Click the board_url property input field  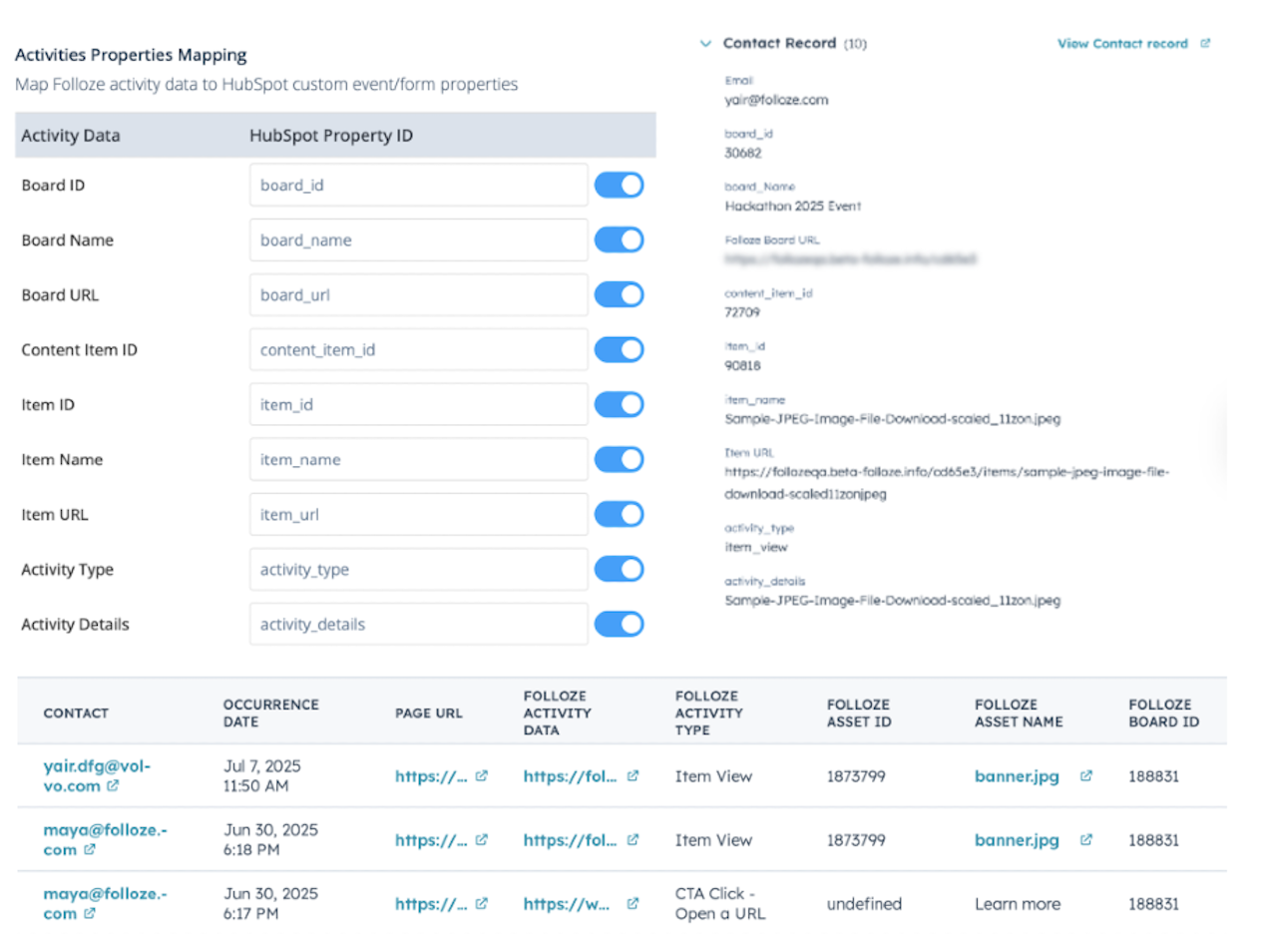418,295
